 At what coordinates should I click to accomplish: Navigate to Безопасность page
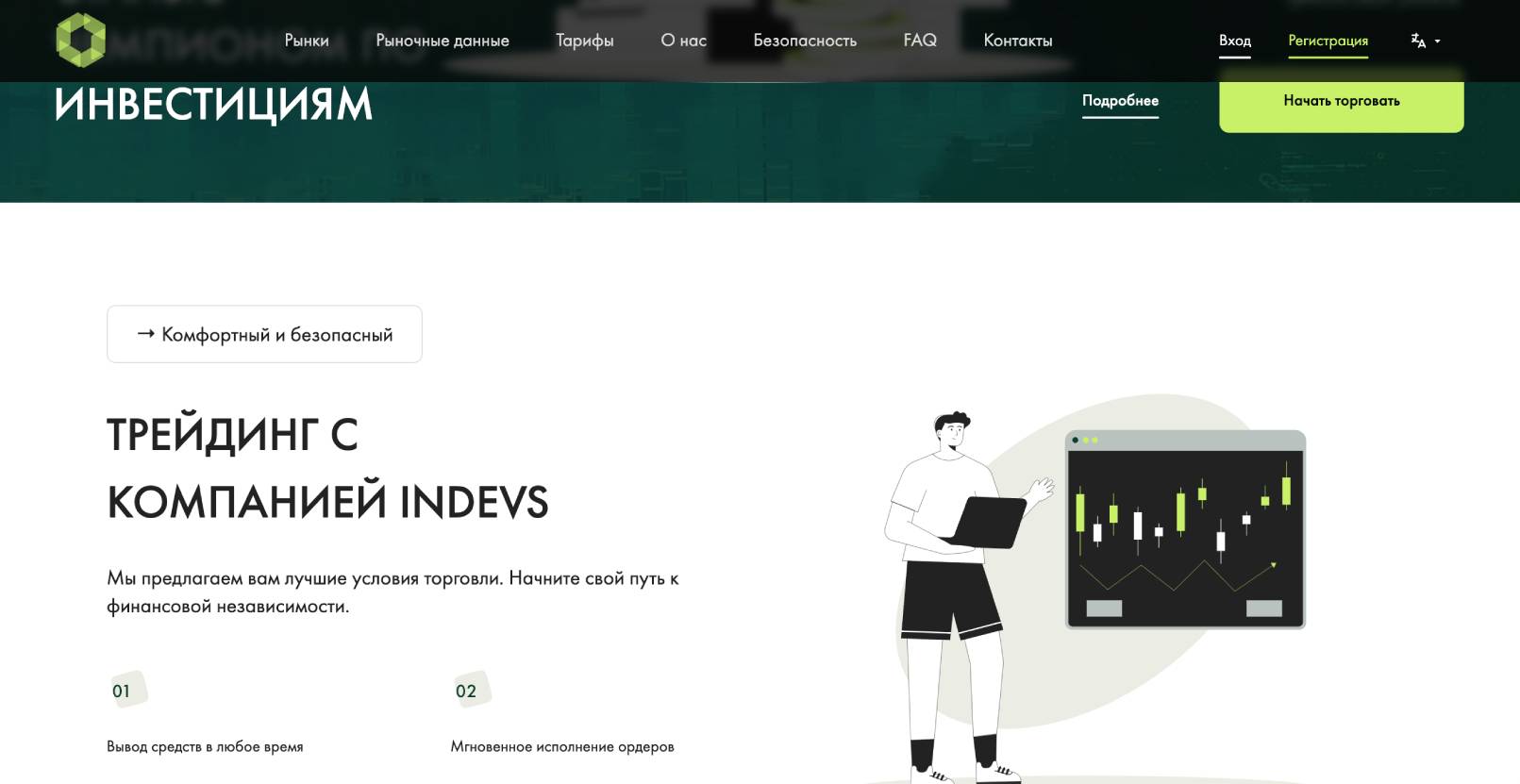point(805,41)
